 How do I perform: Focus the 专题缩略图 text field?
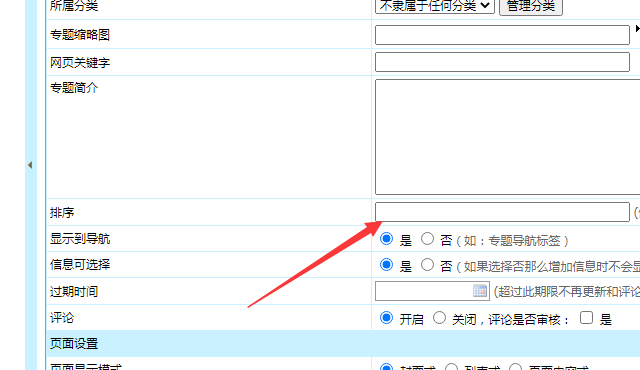(502, 35)
